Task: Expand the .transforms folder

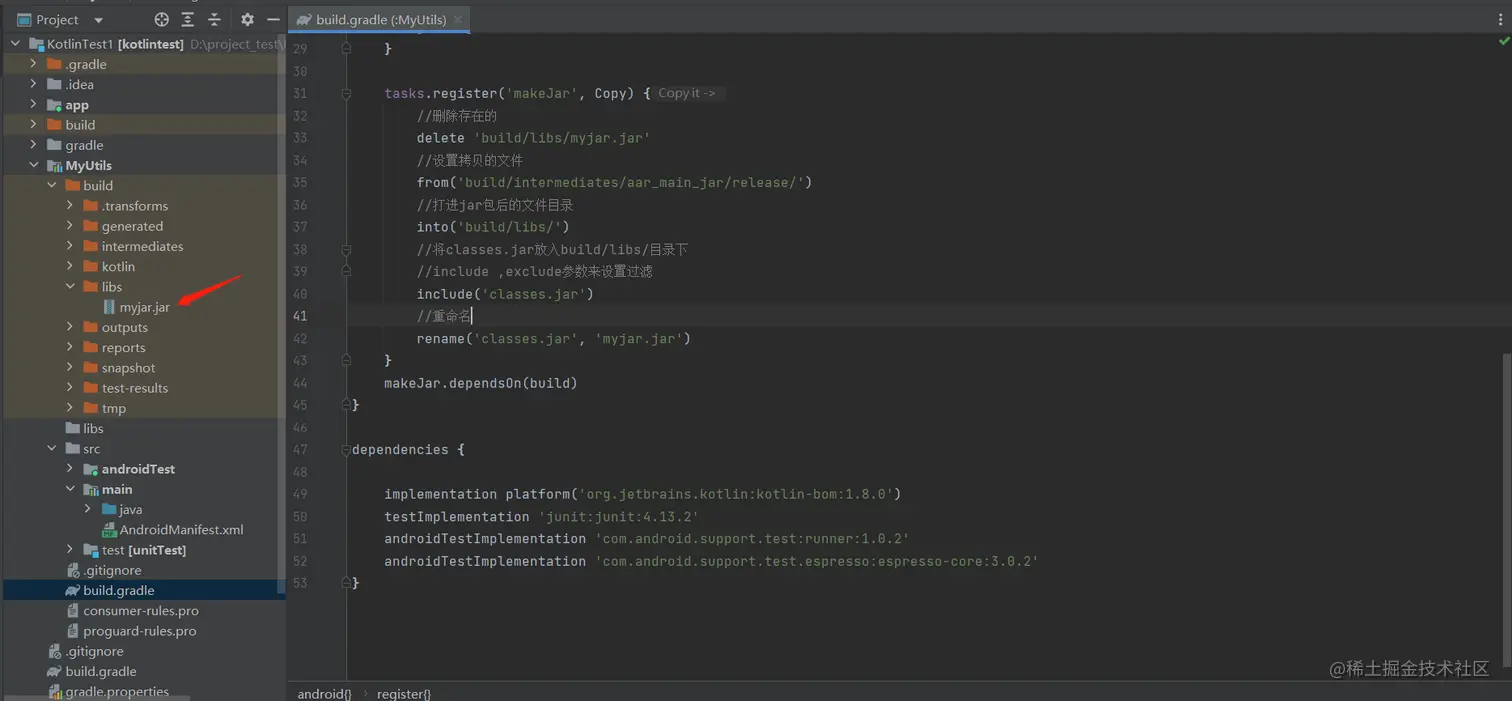Action: pos(70,206)
